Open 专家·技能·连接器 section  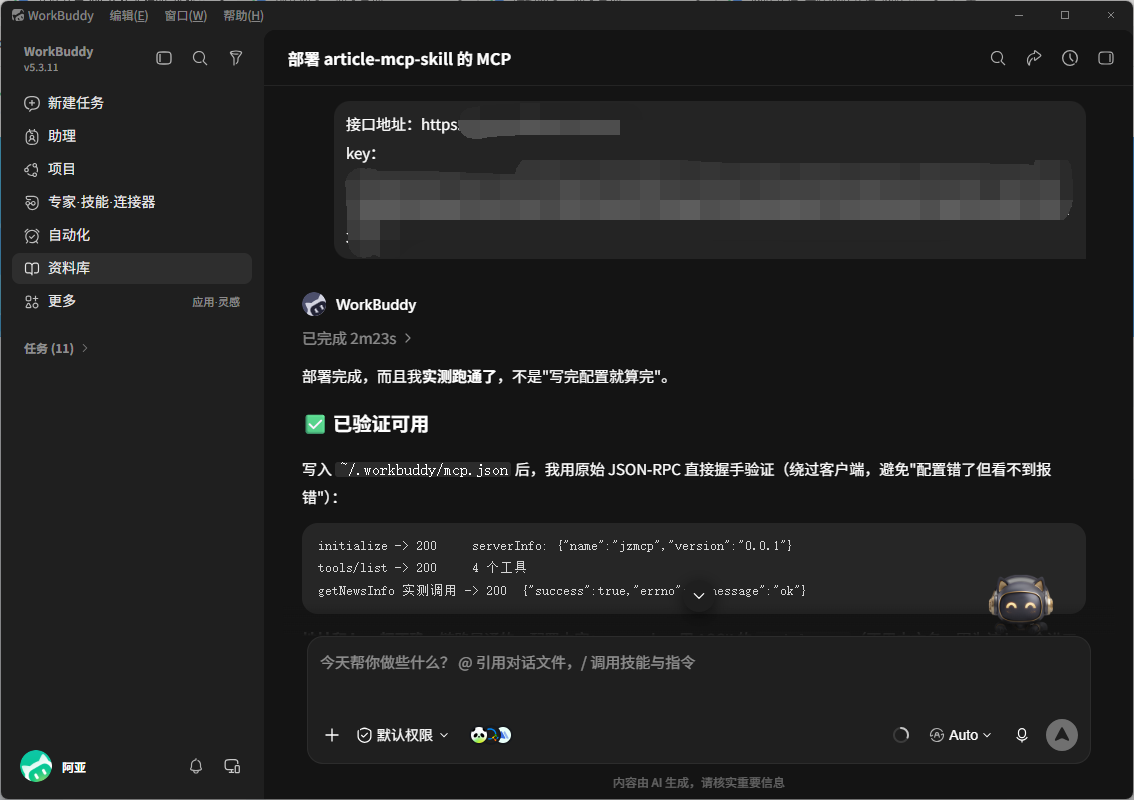click(x=132, y=202)
